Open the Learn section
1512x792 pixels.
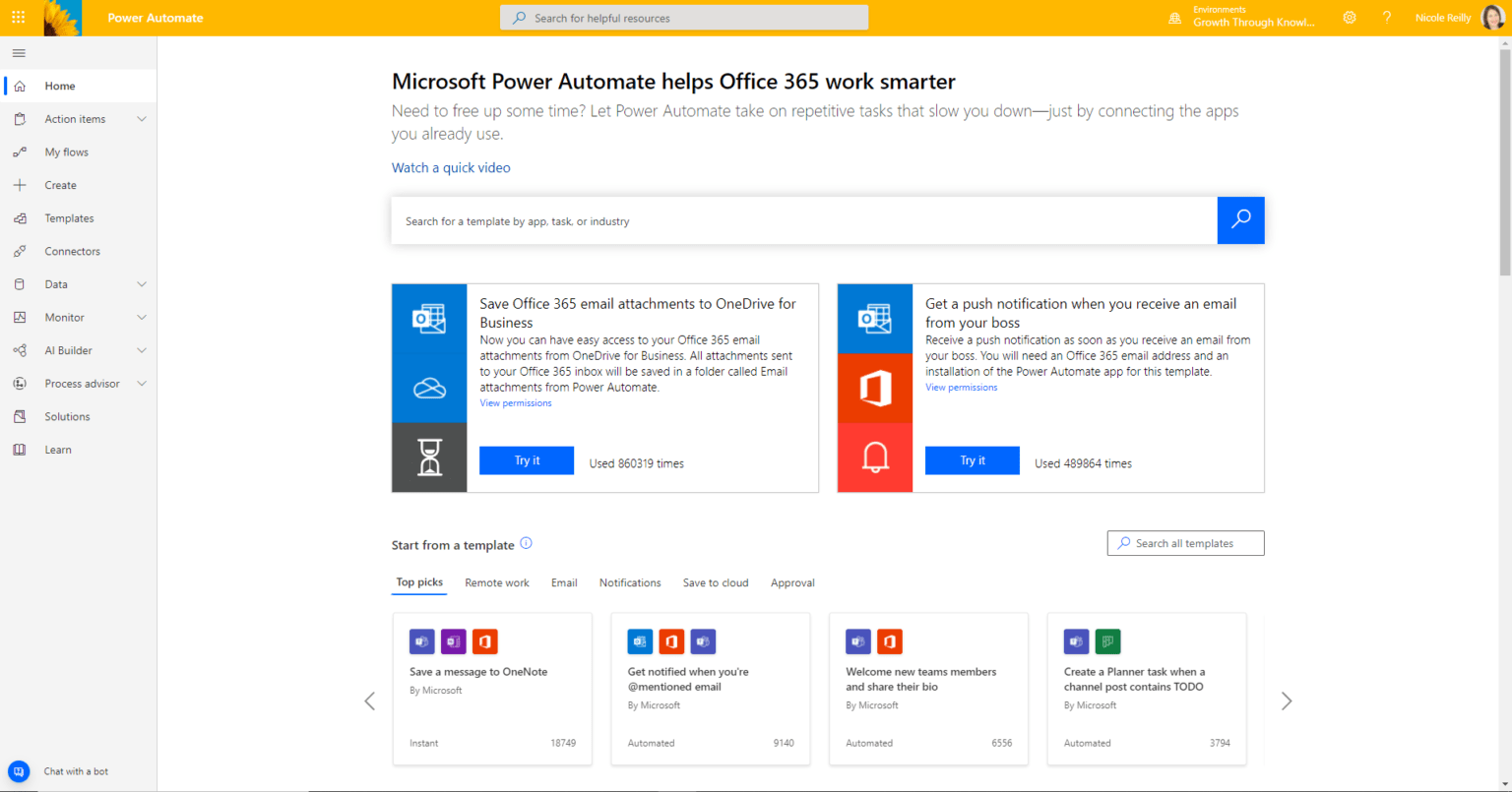pyautogui.click(x=58, y=449)
